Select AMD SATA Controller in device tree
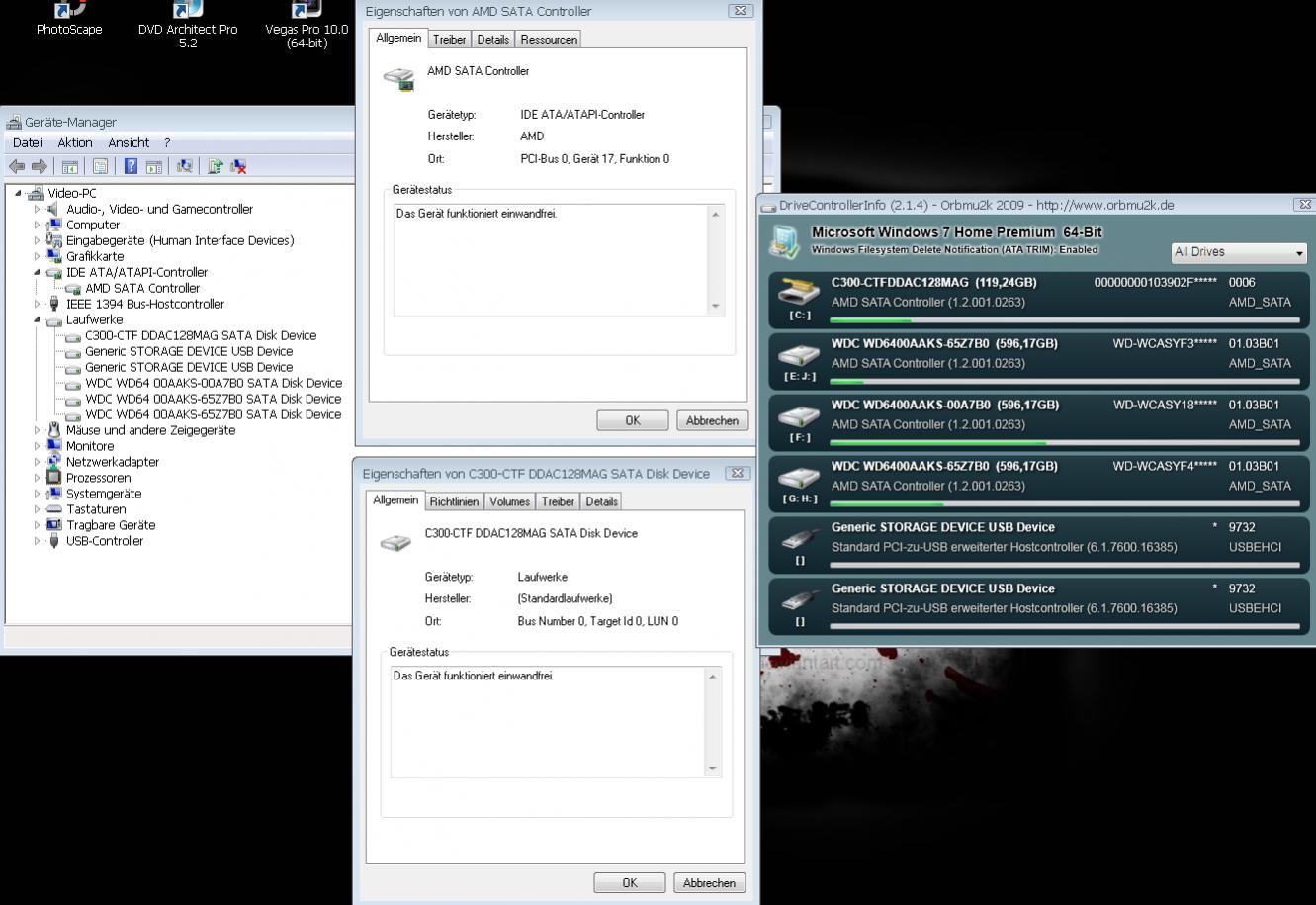1316x905 pixels. pos(142,288)
